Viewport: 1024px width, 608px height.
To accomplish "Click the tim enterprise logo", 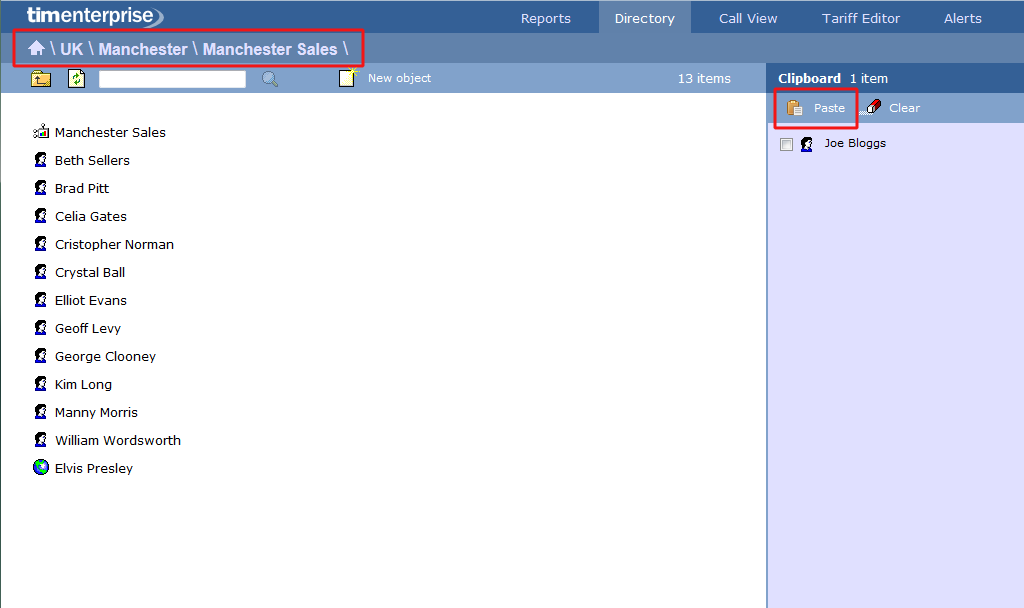I will 95,16.
